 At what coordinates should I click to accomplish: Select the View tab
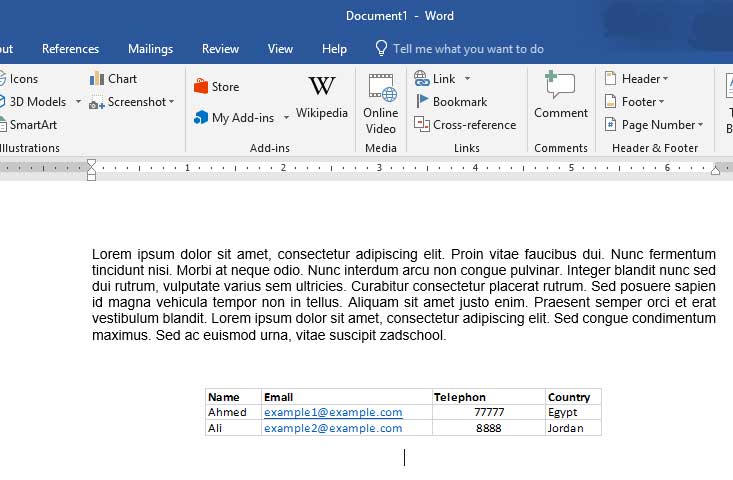coord(280,49)
